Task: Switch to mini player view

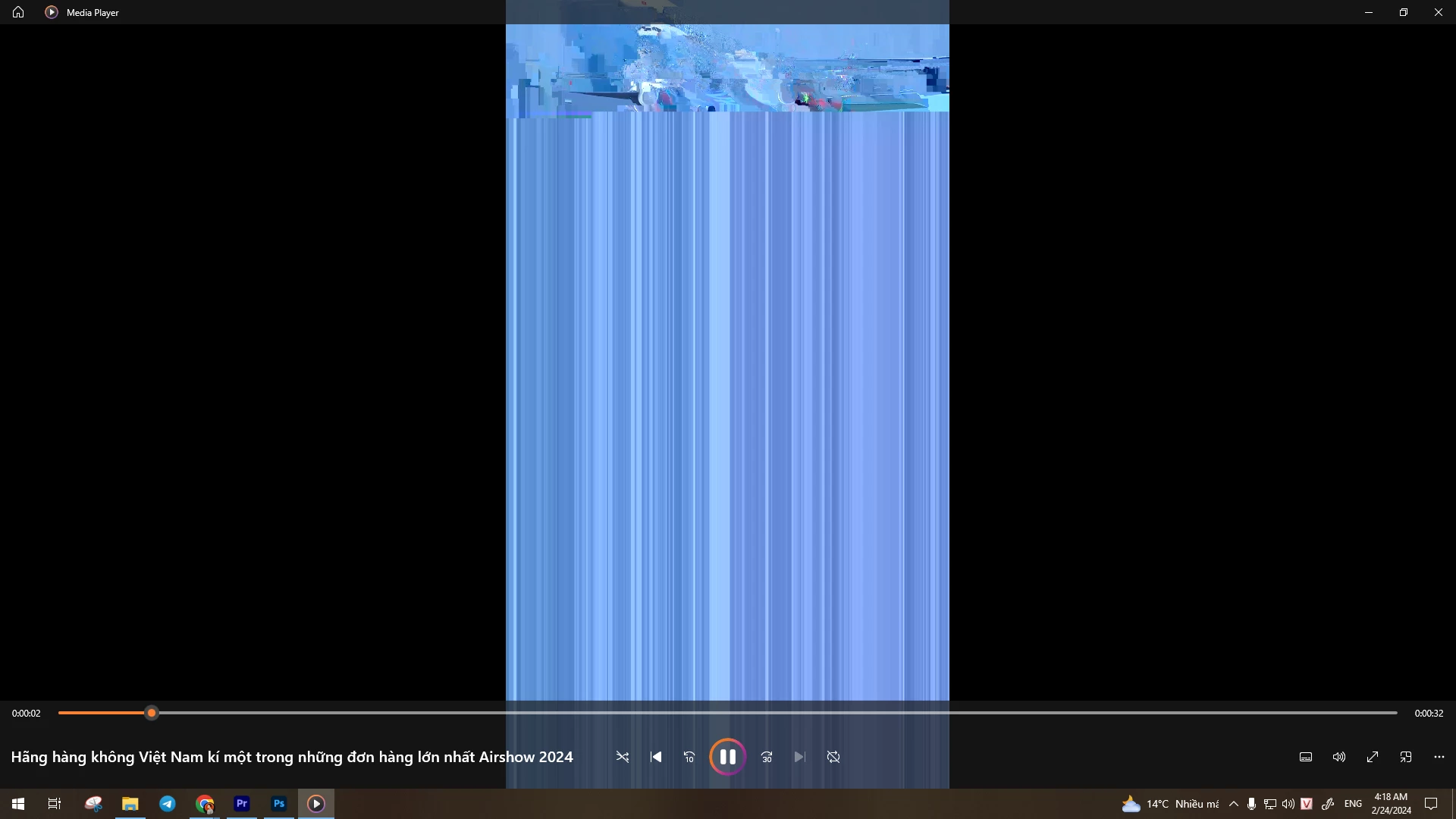Action: (1406, 757)
